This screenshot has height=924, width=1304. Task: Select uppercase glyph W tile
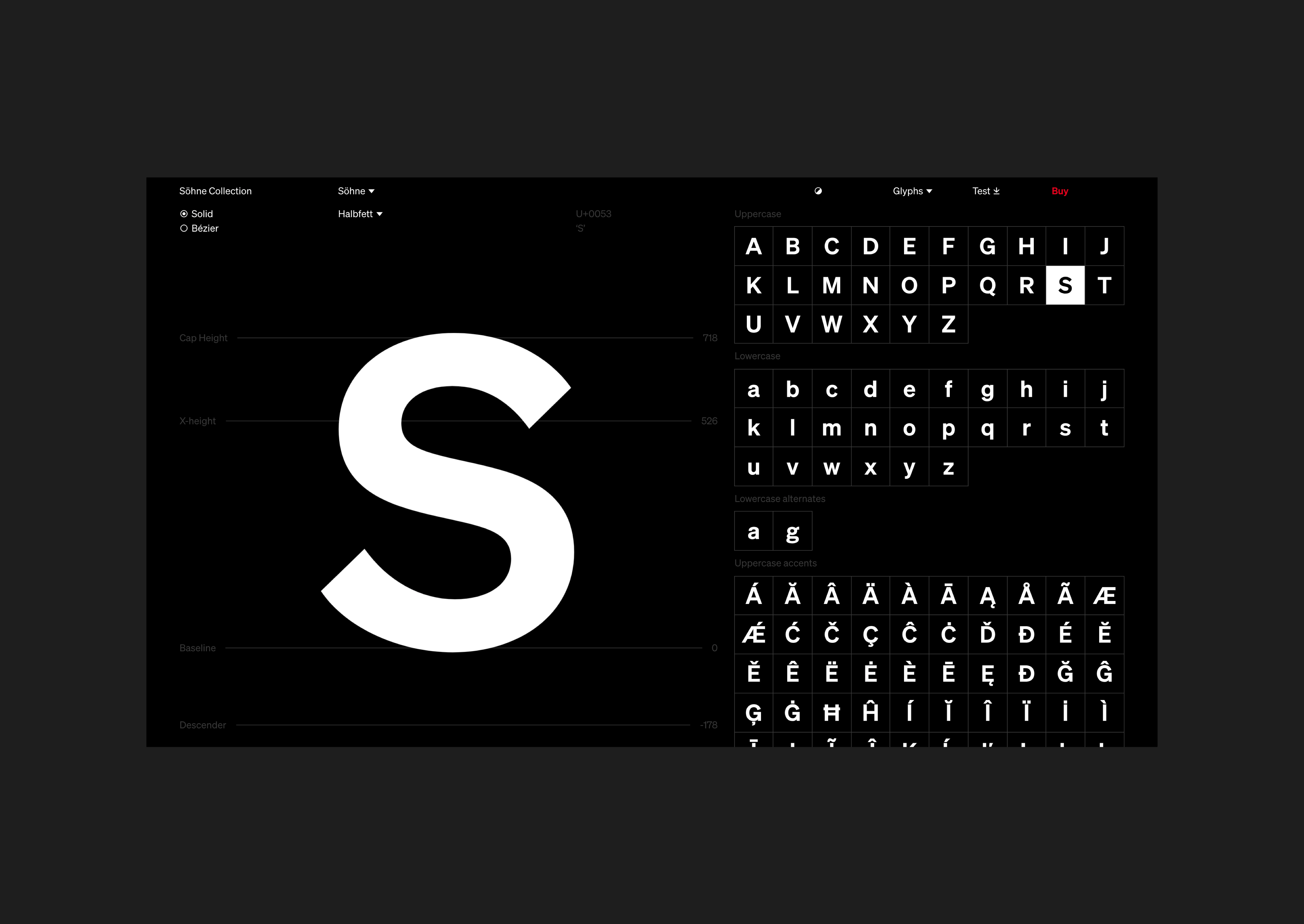coord(832,324)
